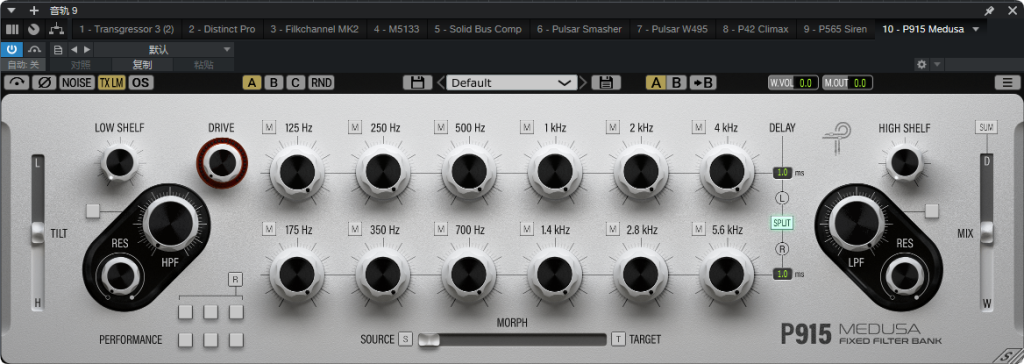Enable the LPF section with its square switch
The image size is (1024, 364).
tap(932, 210)
